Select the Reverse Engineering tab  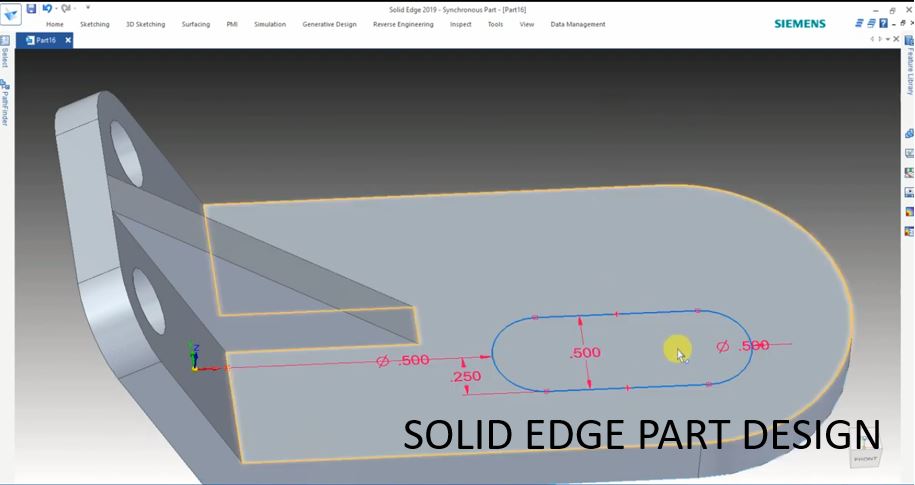tap(403, 25)
